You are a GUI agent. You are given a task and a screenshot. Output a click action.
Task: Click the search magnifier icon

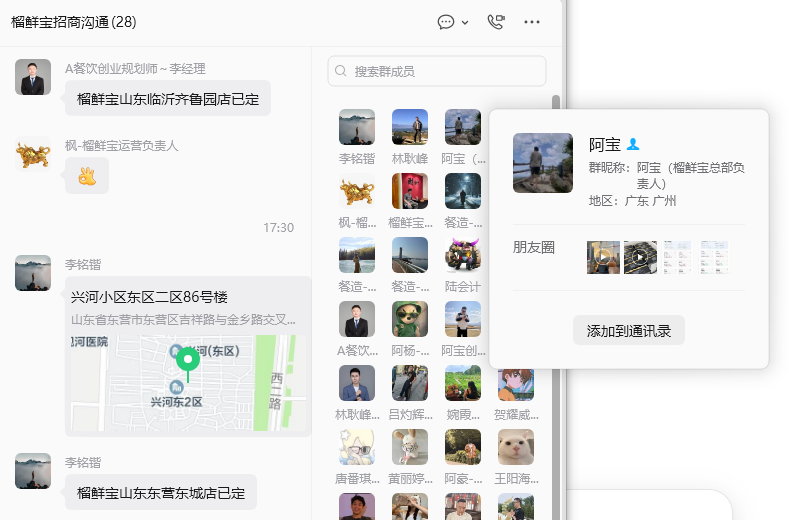point(341,71)
